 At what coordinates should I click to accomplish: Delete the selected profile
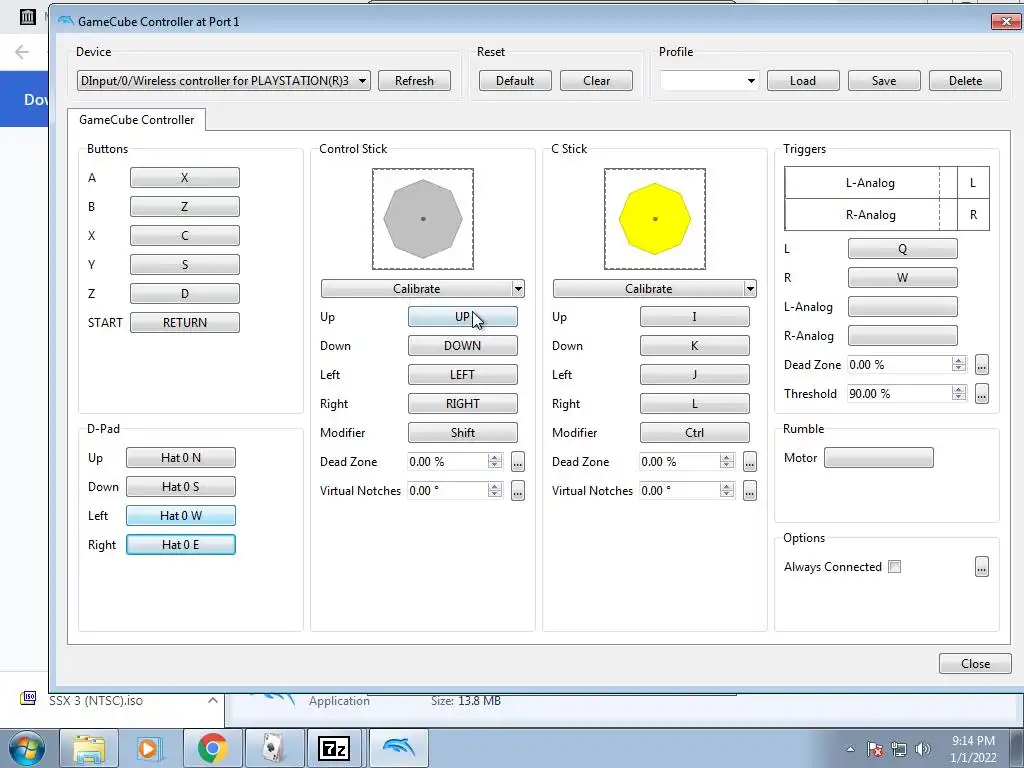pos(965,81)
